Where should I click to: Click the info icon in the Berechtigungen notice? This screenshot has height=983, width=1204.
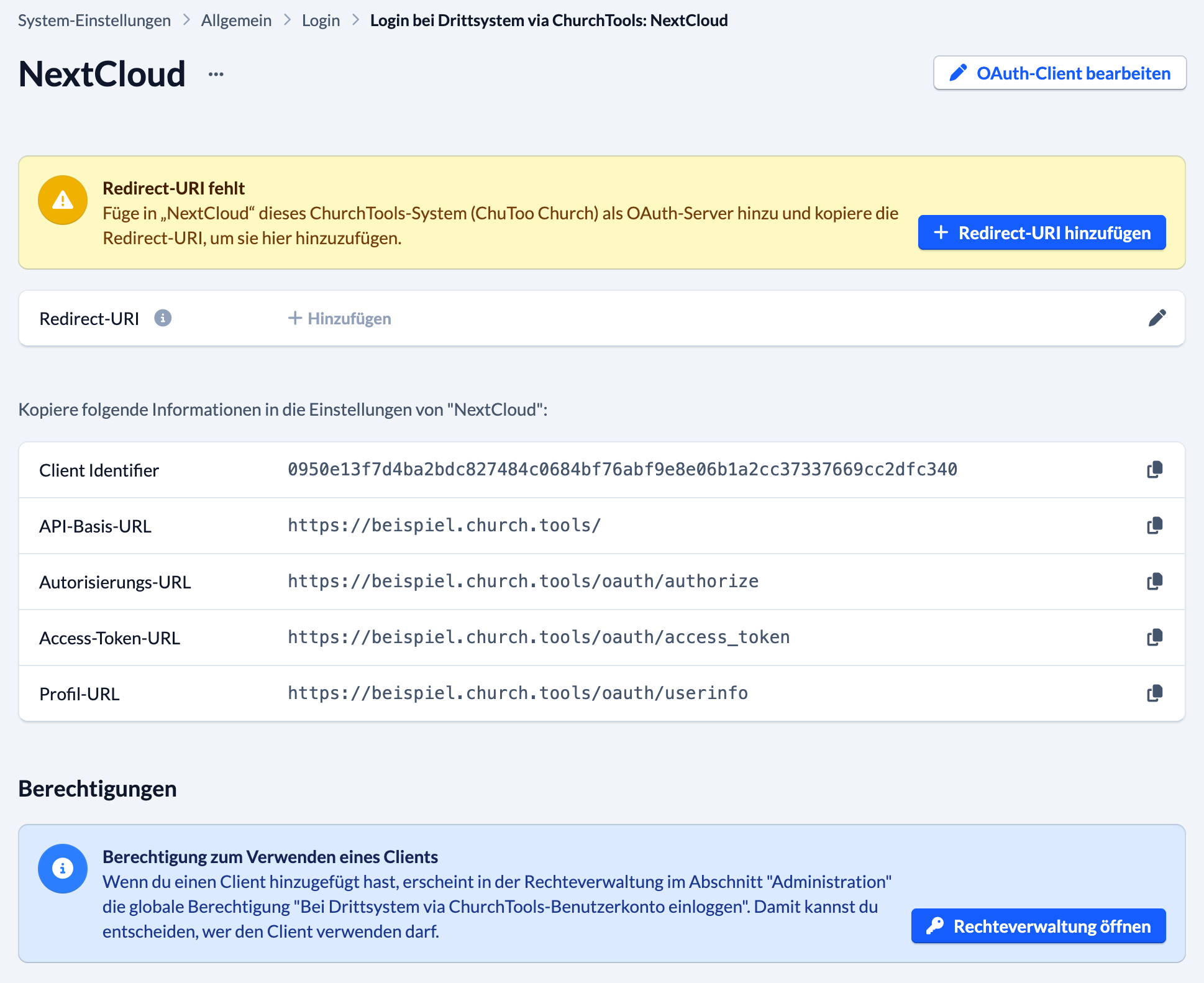coord(62,869)
